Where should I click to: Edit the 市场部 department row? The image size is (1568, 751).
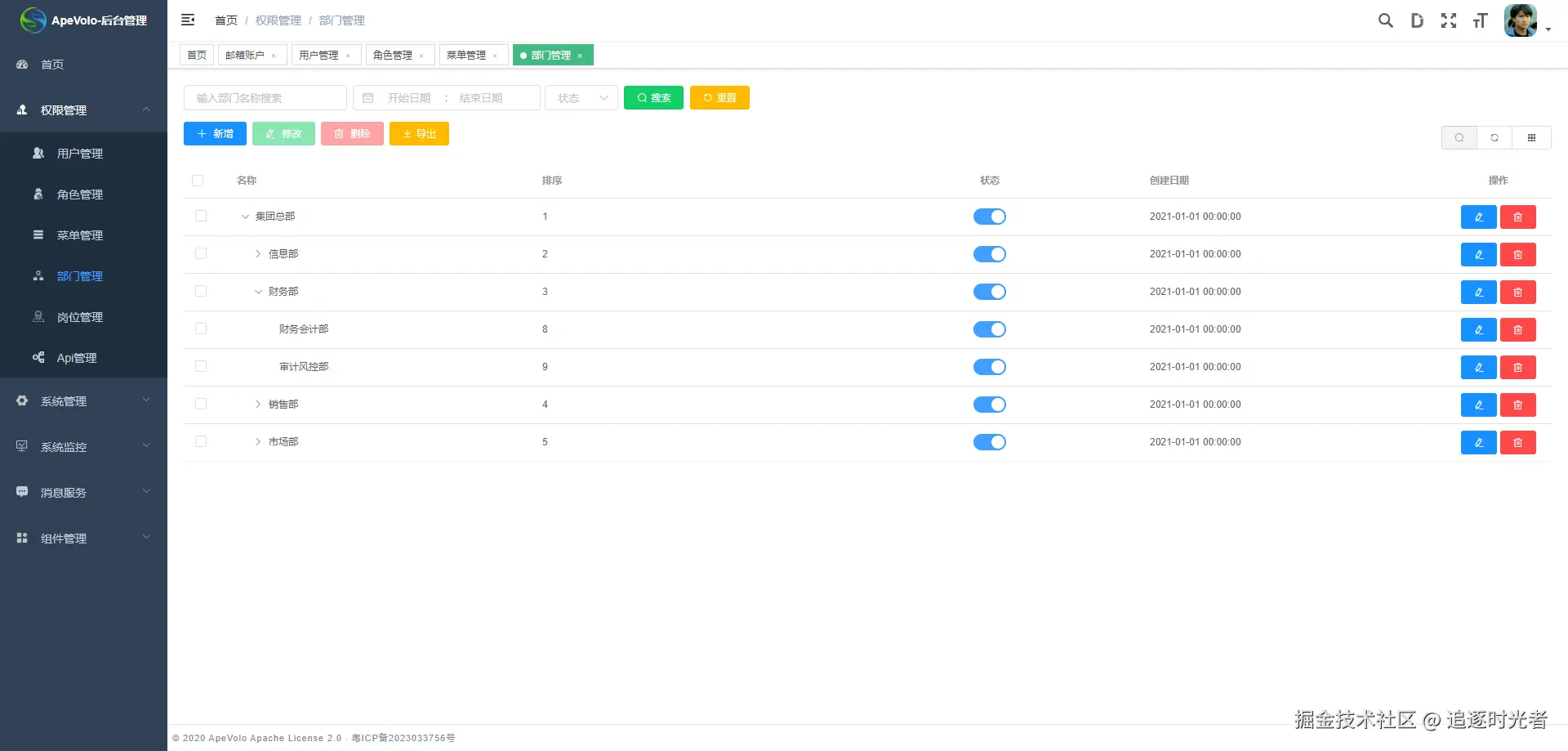click(x=1478, y=442)
